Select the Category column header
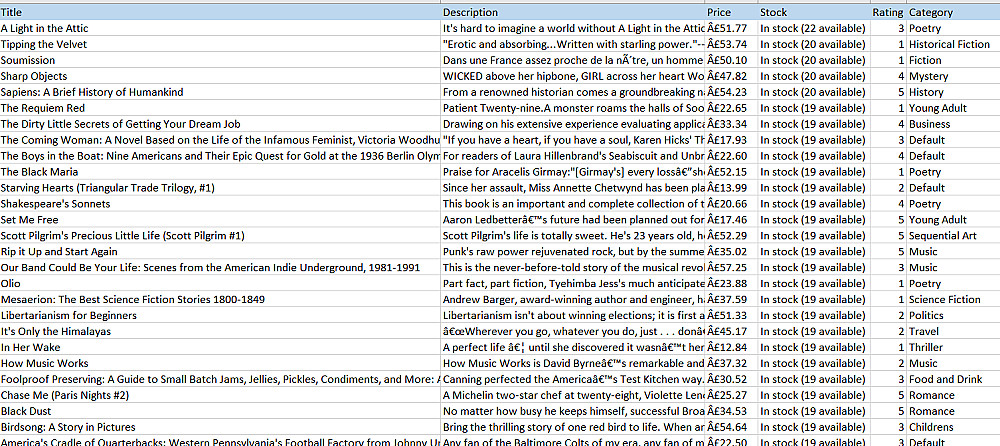Viewport: 1000px width, 446px height. 953,12
